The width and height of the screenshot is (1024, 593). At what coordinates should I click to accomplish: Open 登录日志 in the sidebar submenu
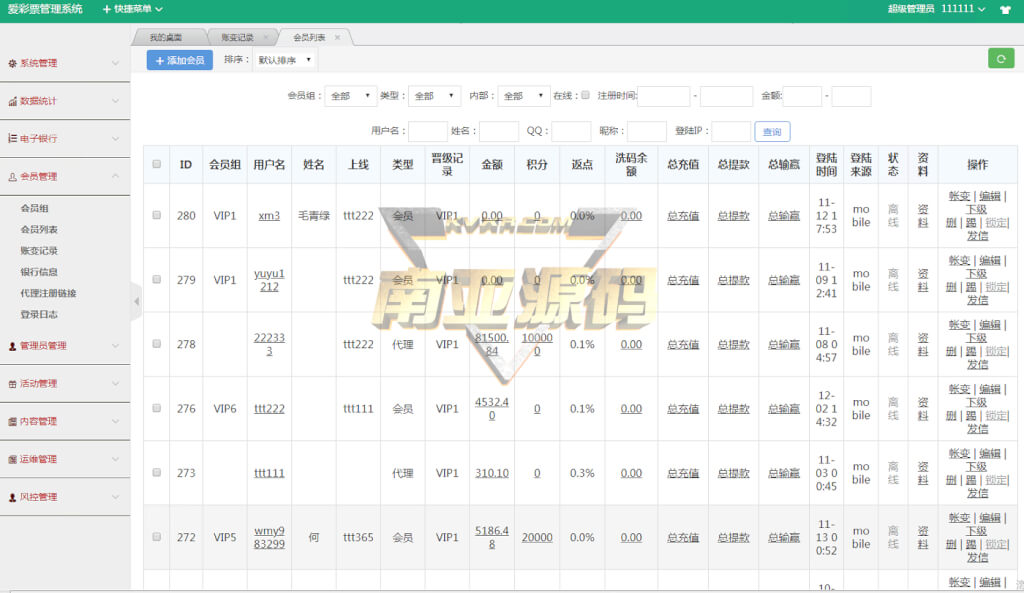click(x=39, y=314)
